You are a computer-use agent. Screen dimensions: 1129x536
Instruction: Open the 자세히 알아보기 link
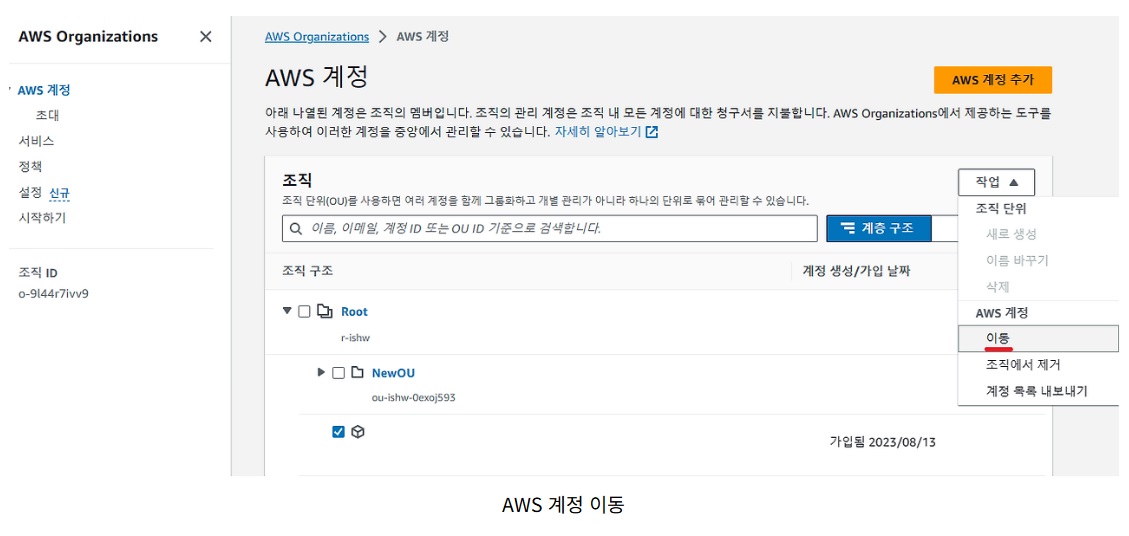pos(598,133)
